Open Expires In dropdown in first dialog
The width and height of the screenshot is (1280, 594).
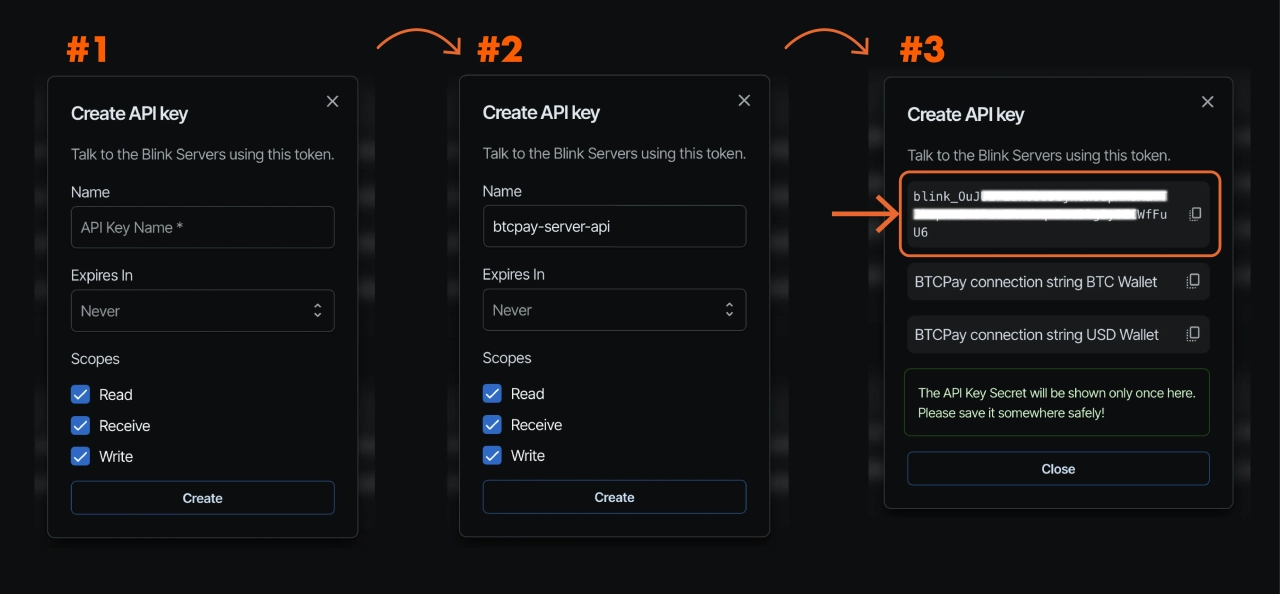click(202, 311)
